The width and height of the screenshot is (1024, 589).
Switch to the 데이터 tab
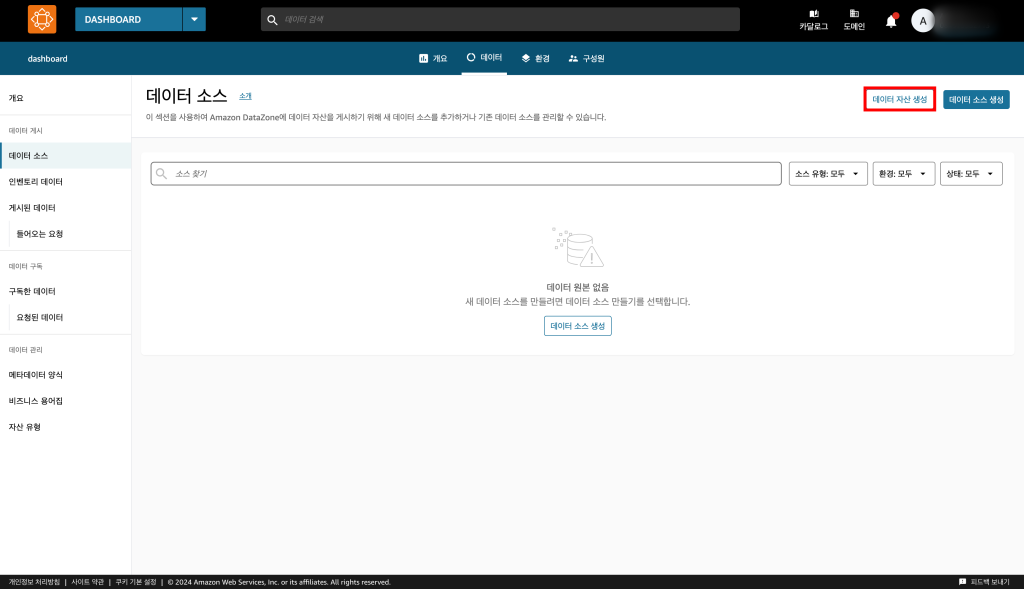click(x=484, y=57)
